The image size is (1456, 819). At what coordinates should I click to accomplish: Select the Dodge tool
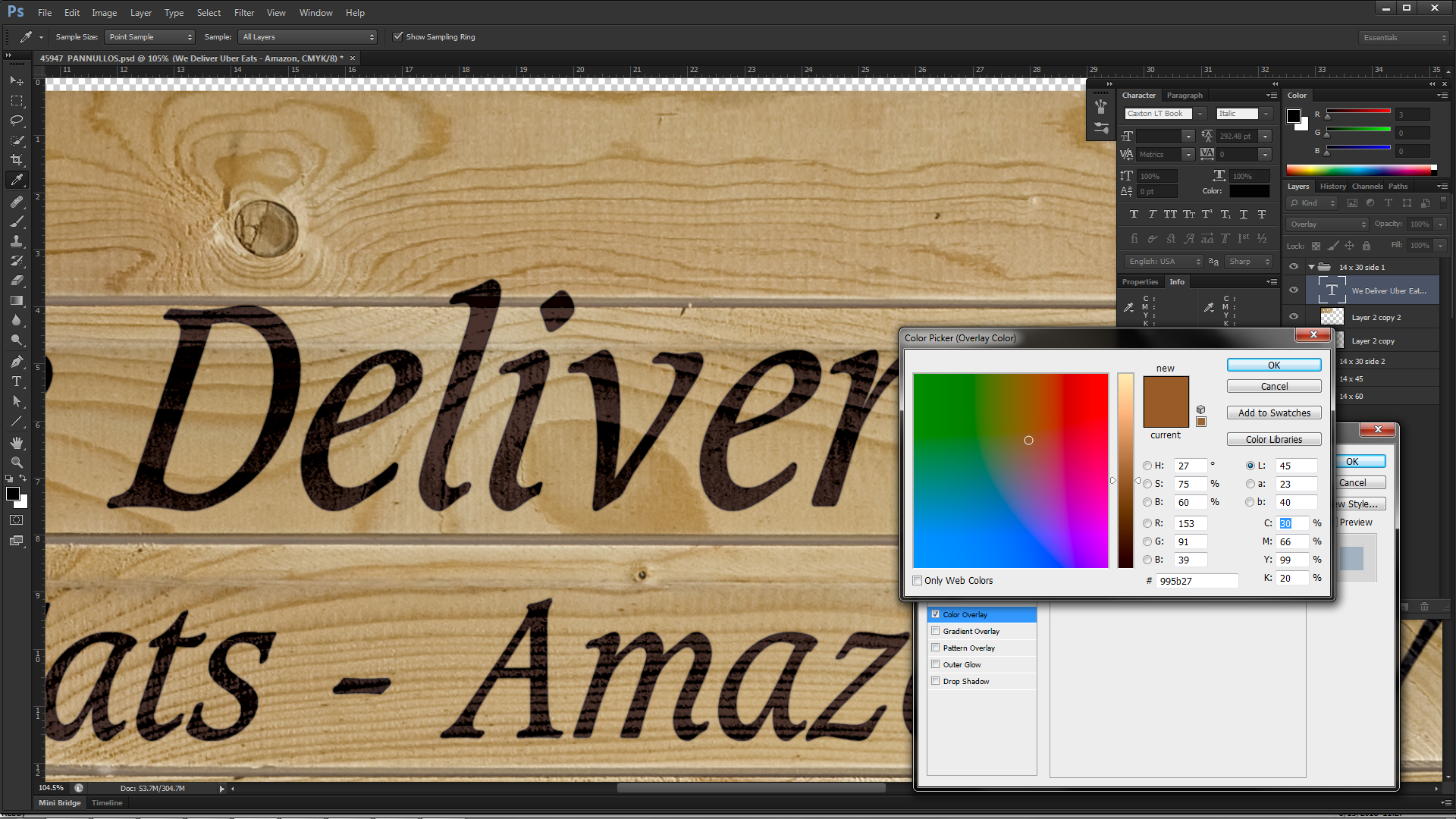(16, 340)
